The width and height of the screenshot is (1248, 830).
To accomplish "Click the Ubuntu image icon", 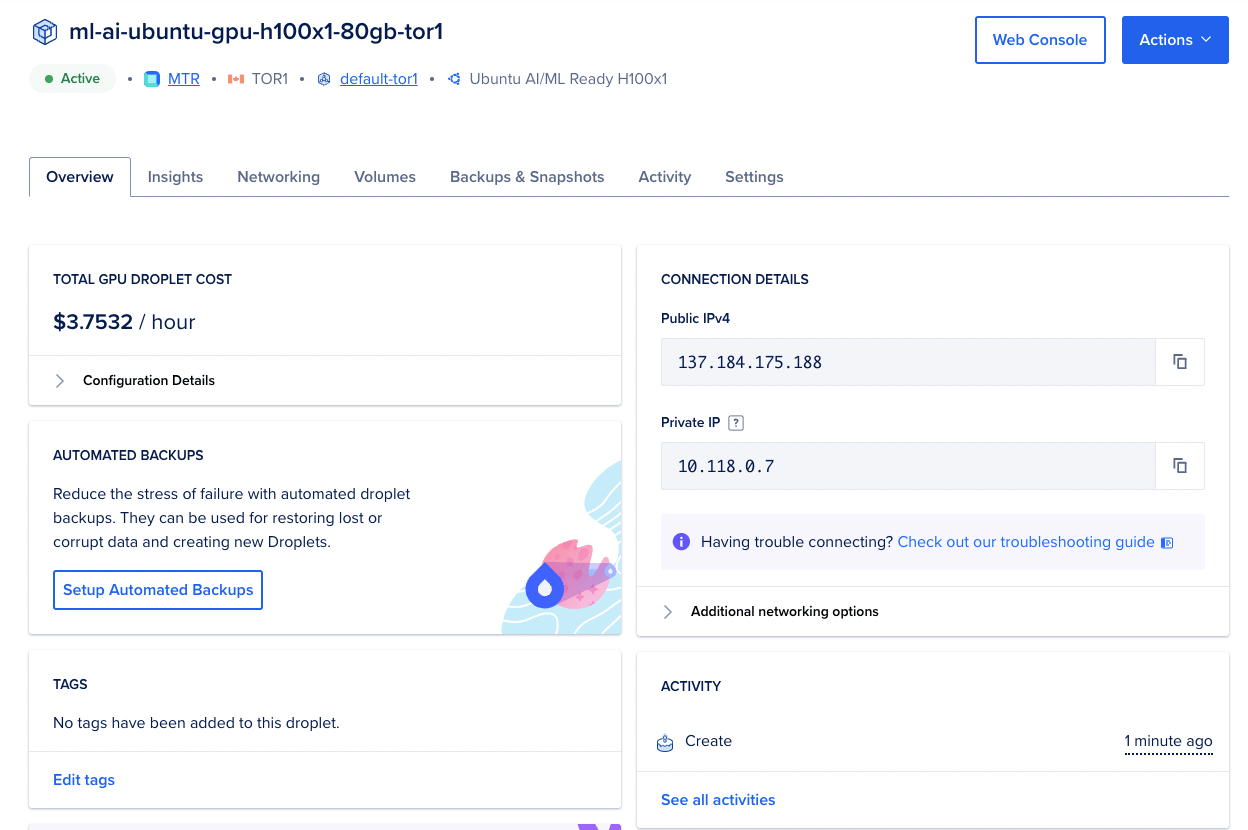I will [454, 79].
